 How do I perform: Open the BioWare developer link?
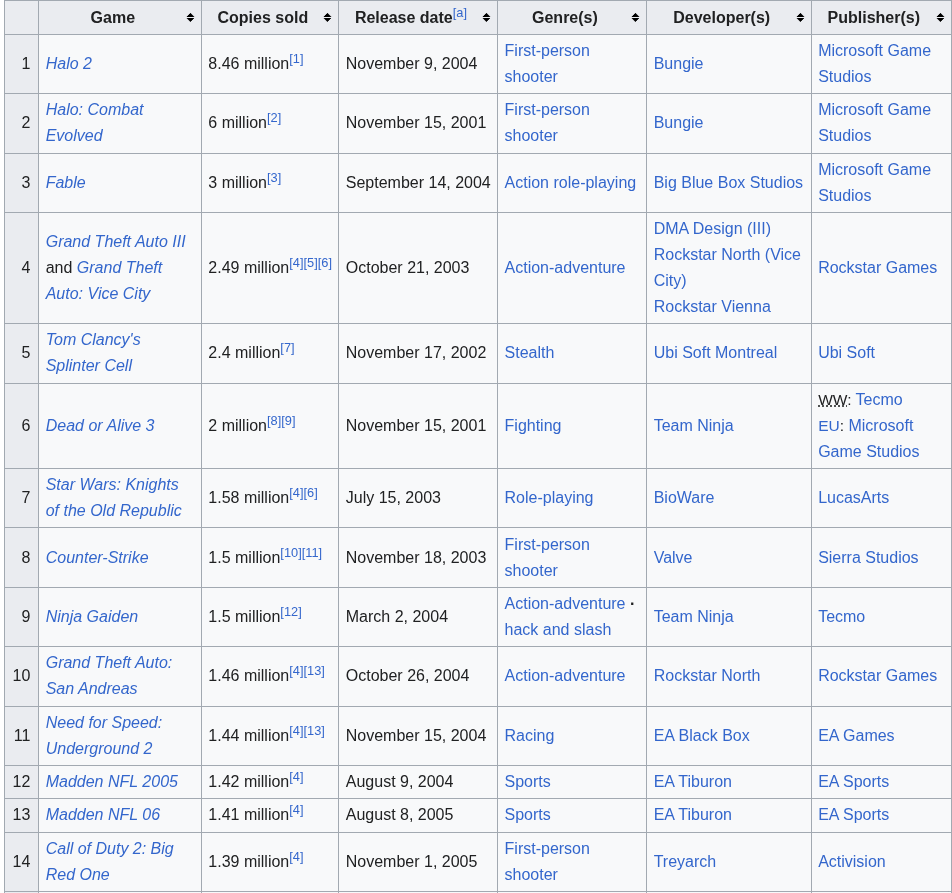(x=684, y=497)
